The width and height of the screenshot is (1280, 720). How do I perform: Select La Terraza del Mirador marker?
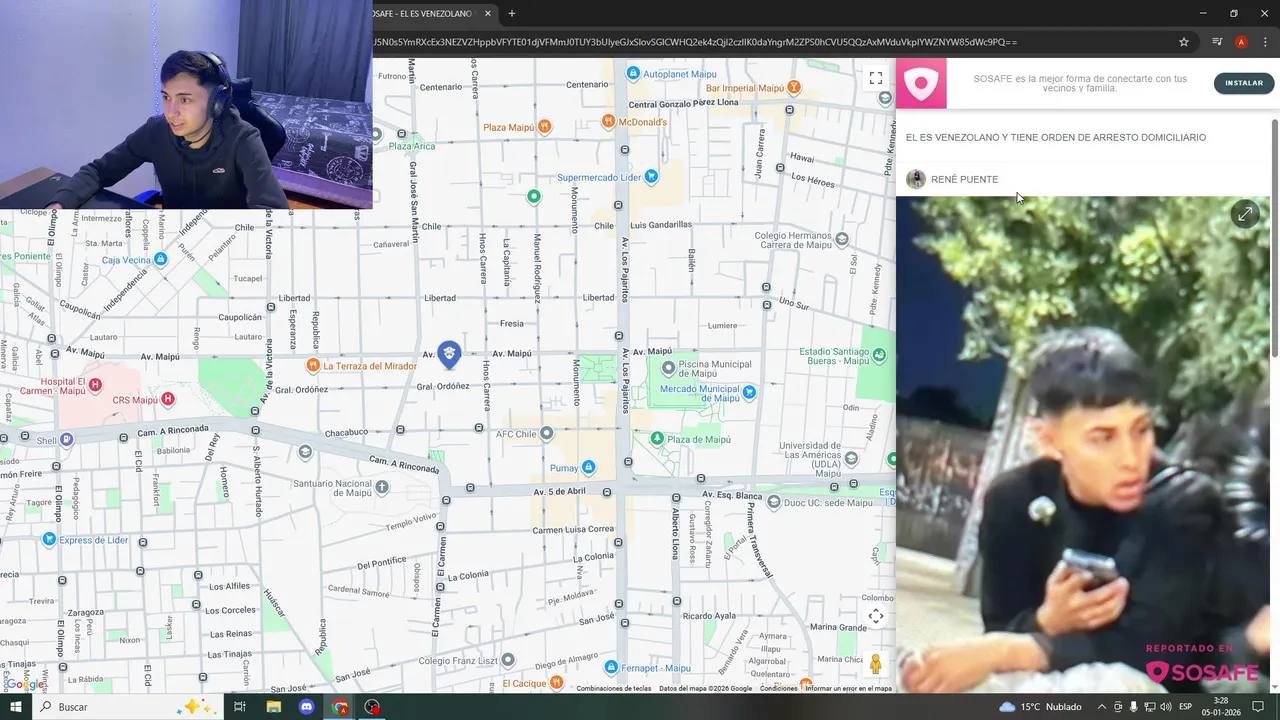click(x=313, y=366)
